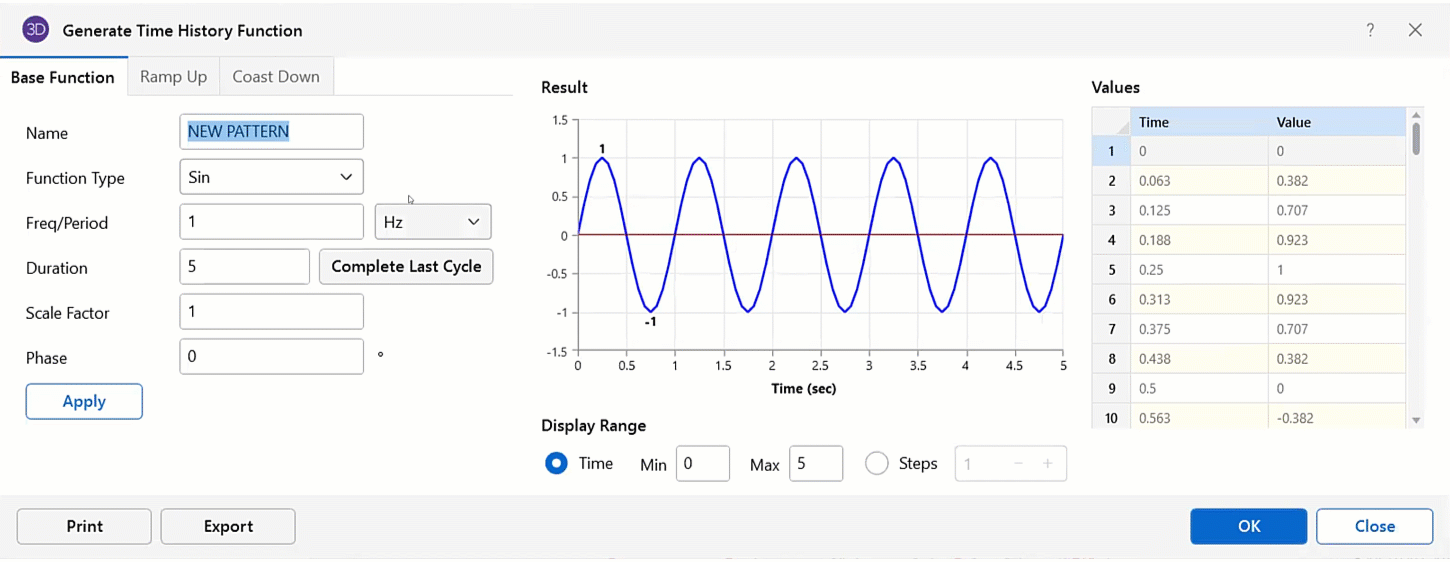Click the Print button
The height and width of the screenshot is (562, 1450).
[84, 526]
